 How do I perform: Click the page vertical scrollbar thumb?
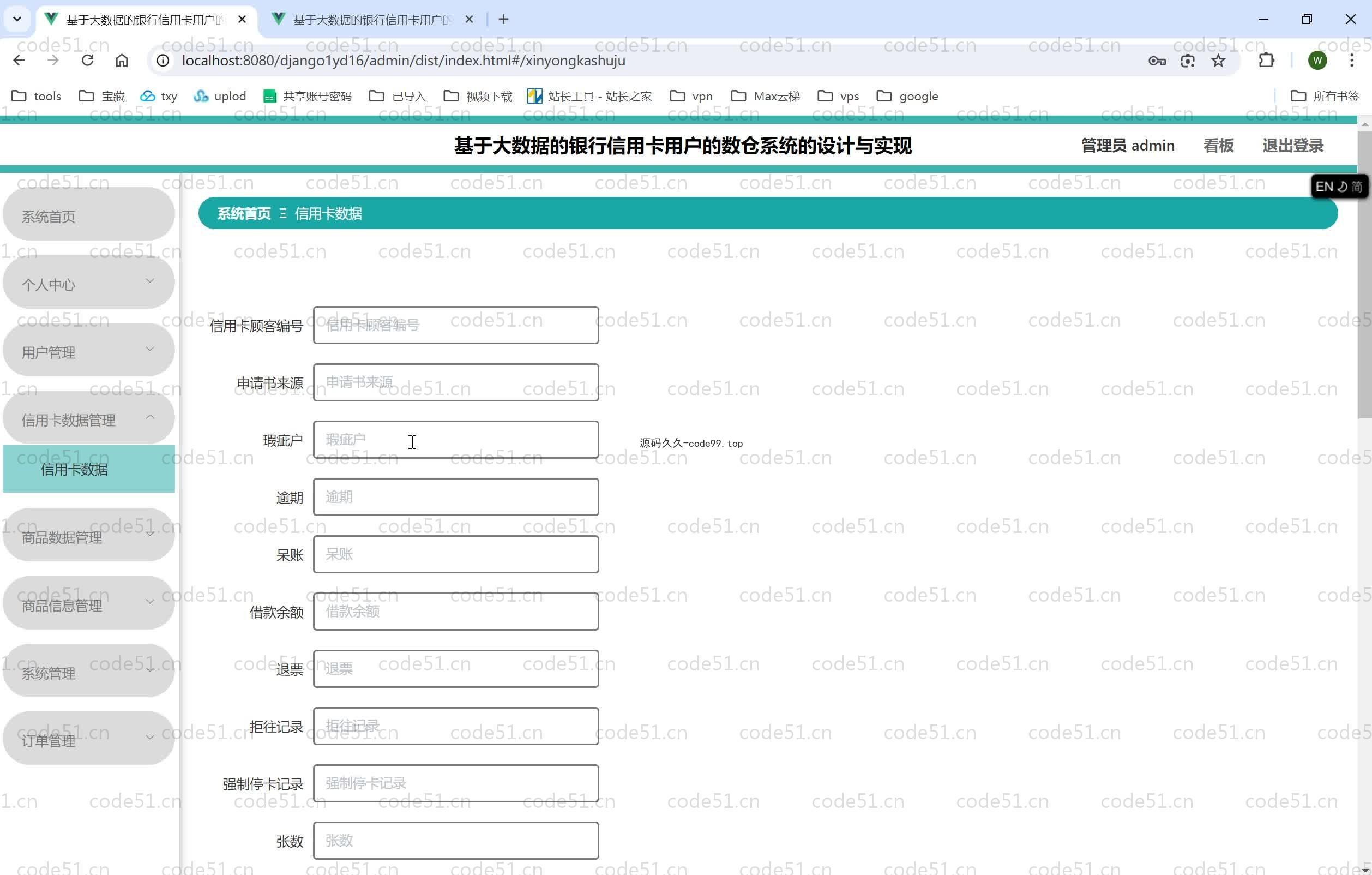coord(1364,275)
